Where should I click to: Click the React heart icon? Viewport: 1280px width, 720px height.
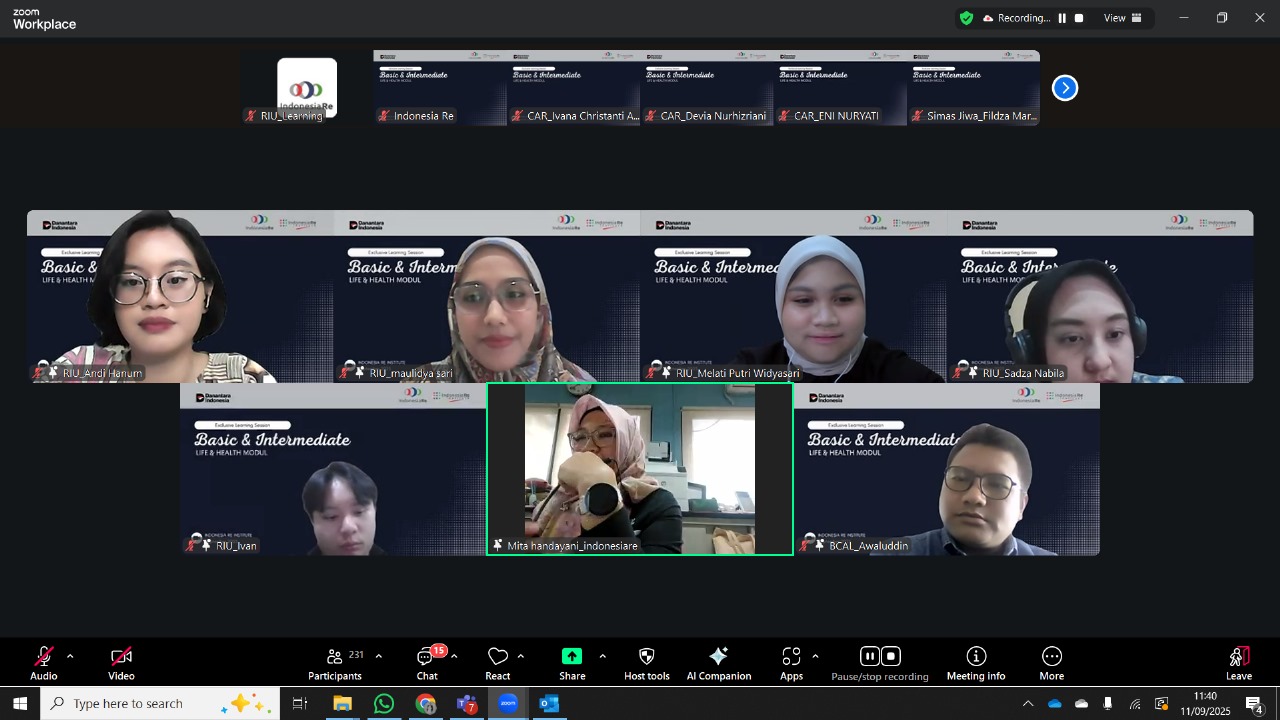click(x=498, y=663)
